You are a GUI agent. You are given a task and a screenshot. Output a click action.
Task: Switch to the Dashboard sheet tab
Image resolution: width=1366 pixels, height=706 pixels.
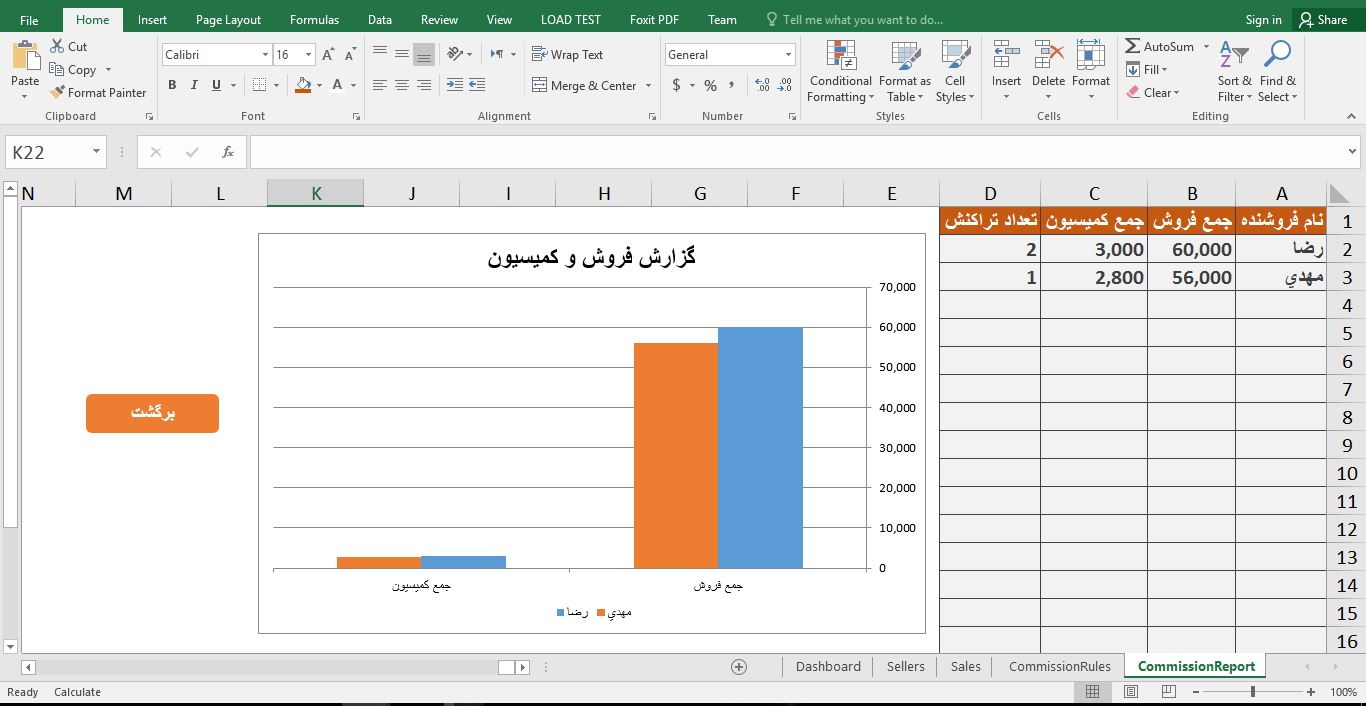(x=828, y=667)
